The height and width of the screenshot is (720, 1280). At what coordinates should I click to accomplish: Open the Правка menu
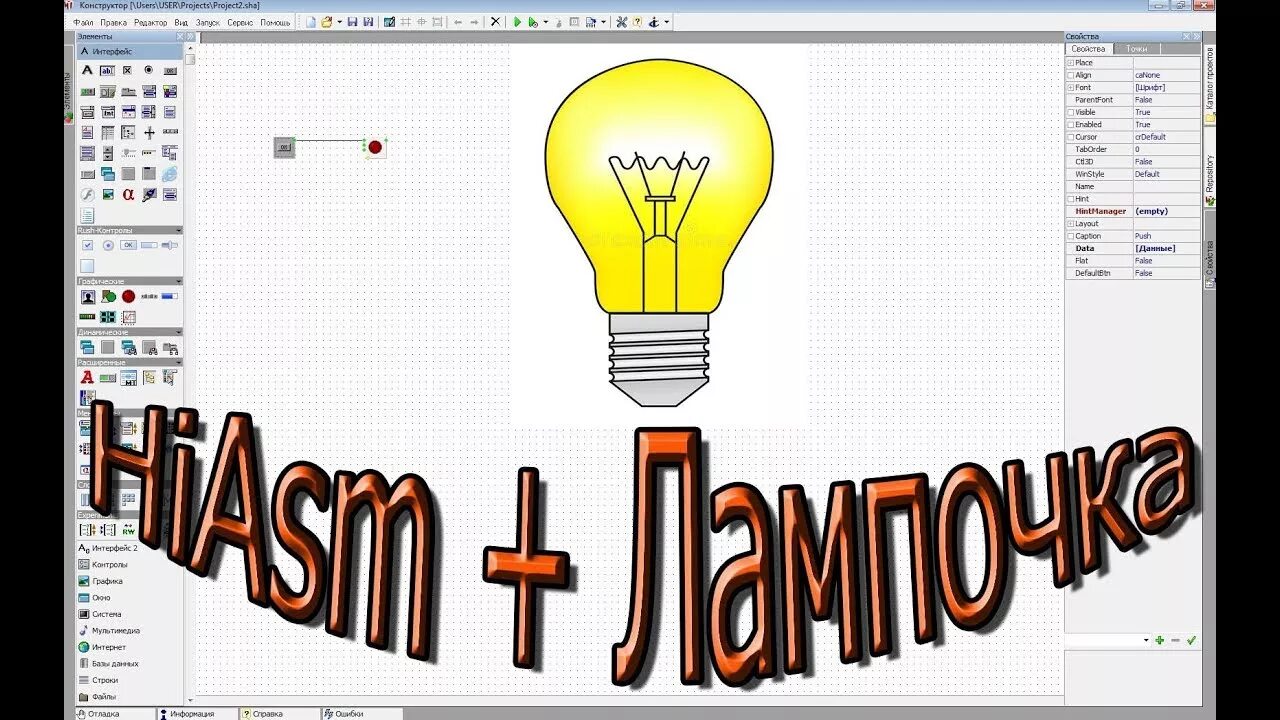pyautogui.click(x=113, y=22)
